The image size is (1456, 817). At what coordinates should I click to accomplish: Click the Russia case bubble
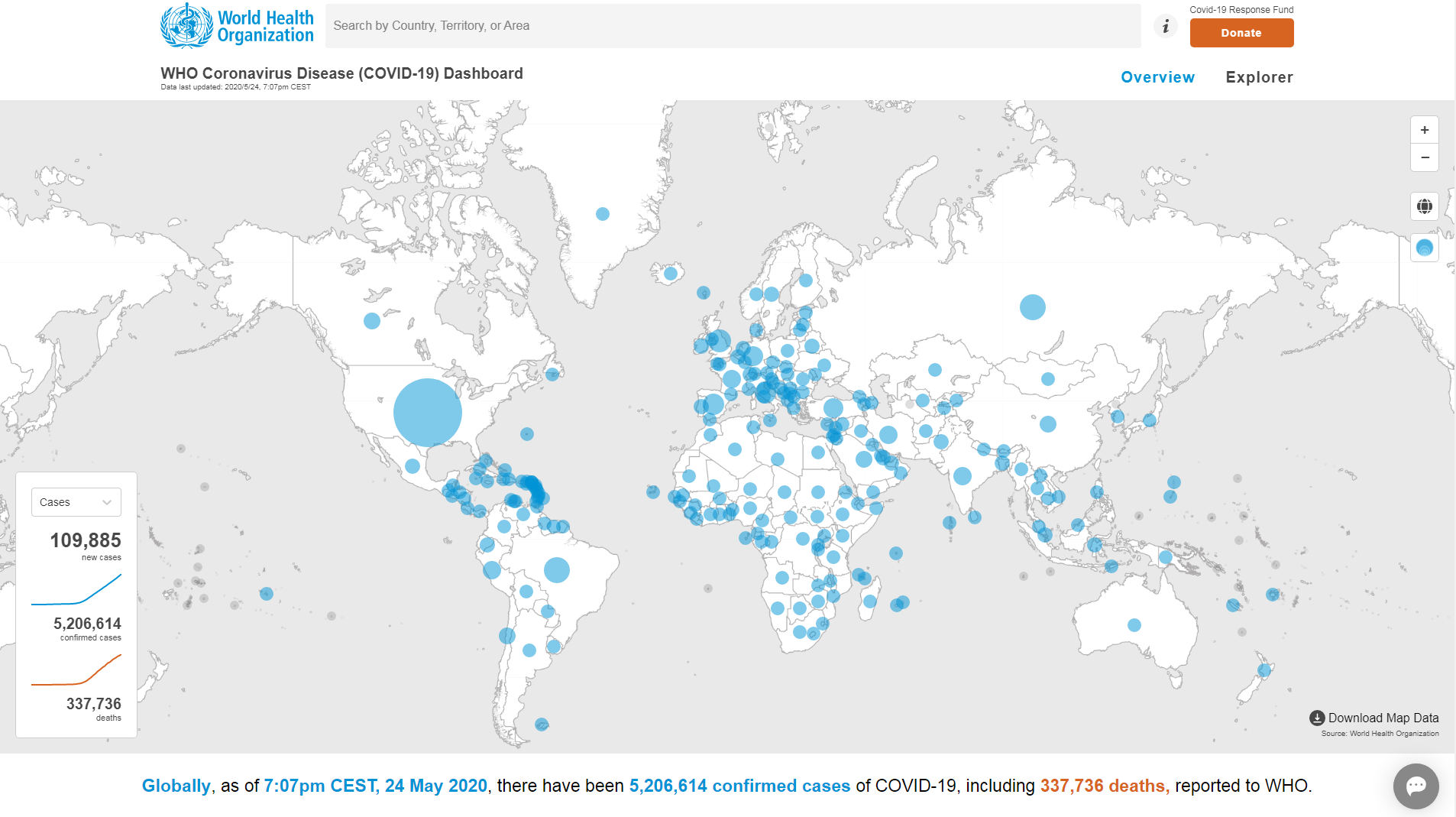(x=1032, y=307)
